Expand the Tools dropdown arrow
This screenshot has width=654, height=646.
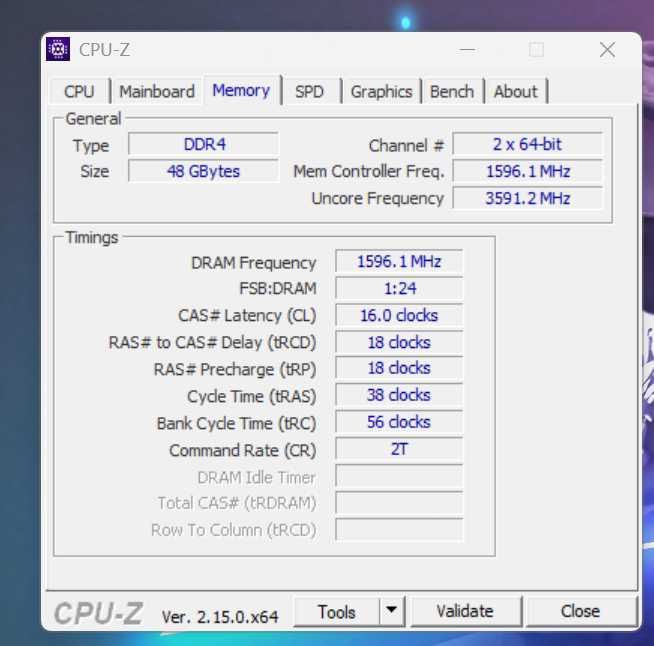(x=392, y=611)
